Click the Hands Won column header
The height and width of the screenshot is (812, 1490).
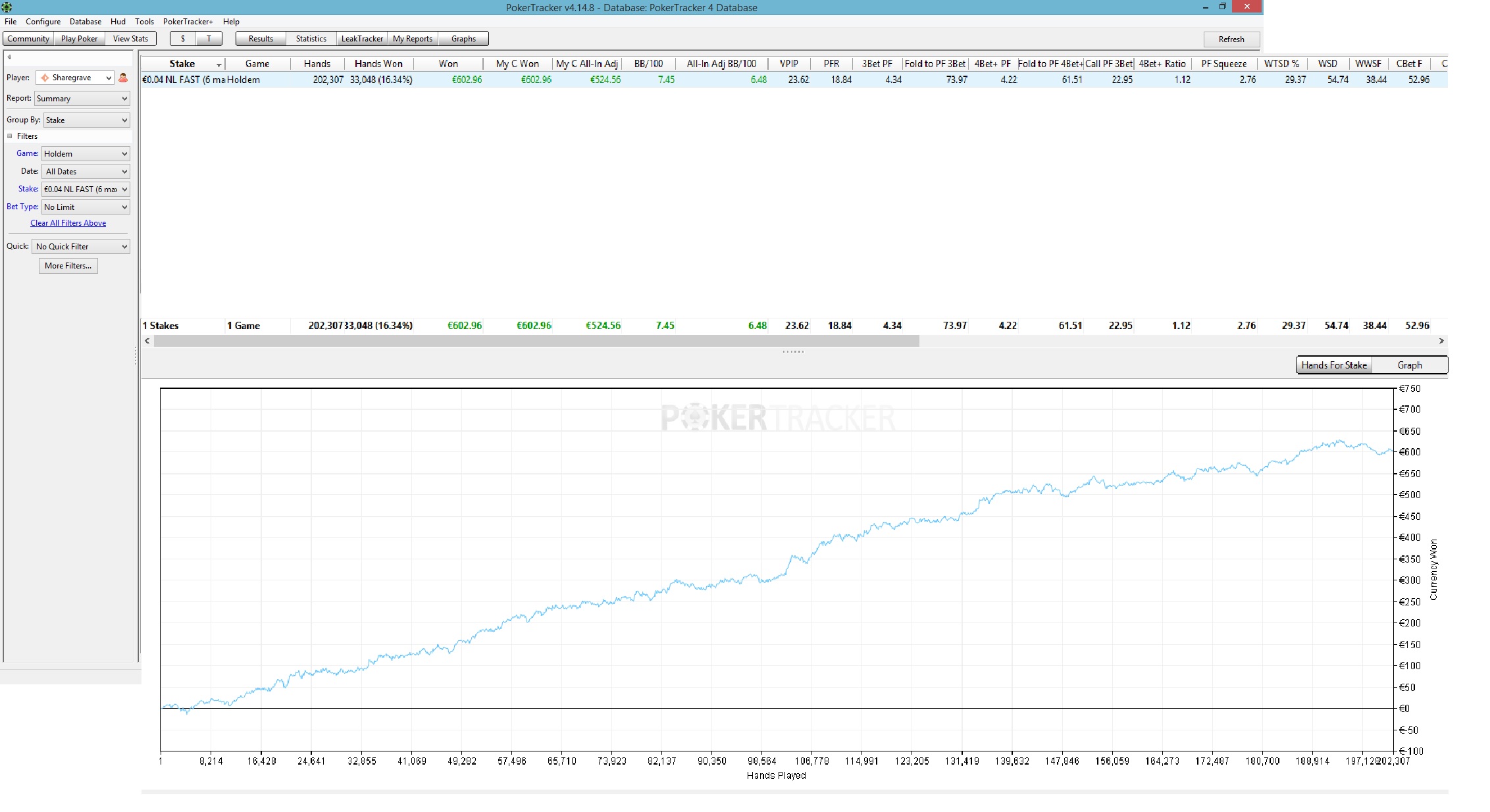tap(378, 64)
